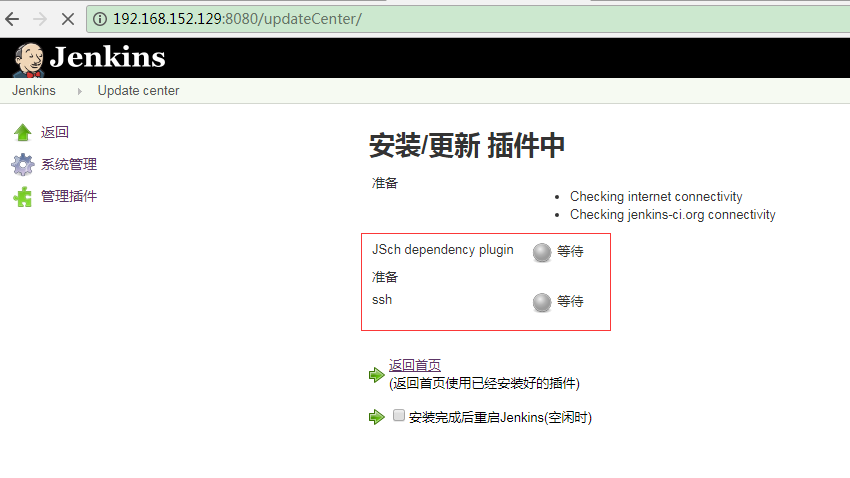Enable 安装完成后重启Jenkins checkbox

click(398, 415)
